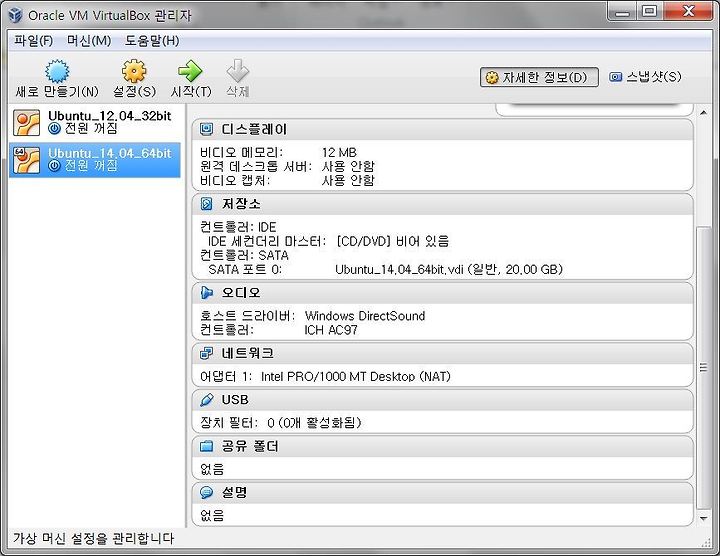Open Network settings via 네트워크 heading
The image size is (720, 556).
tap(248, 353)
